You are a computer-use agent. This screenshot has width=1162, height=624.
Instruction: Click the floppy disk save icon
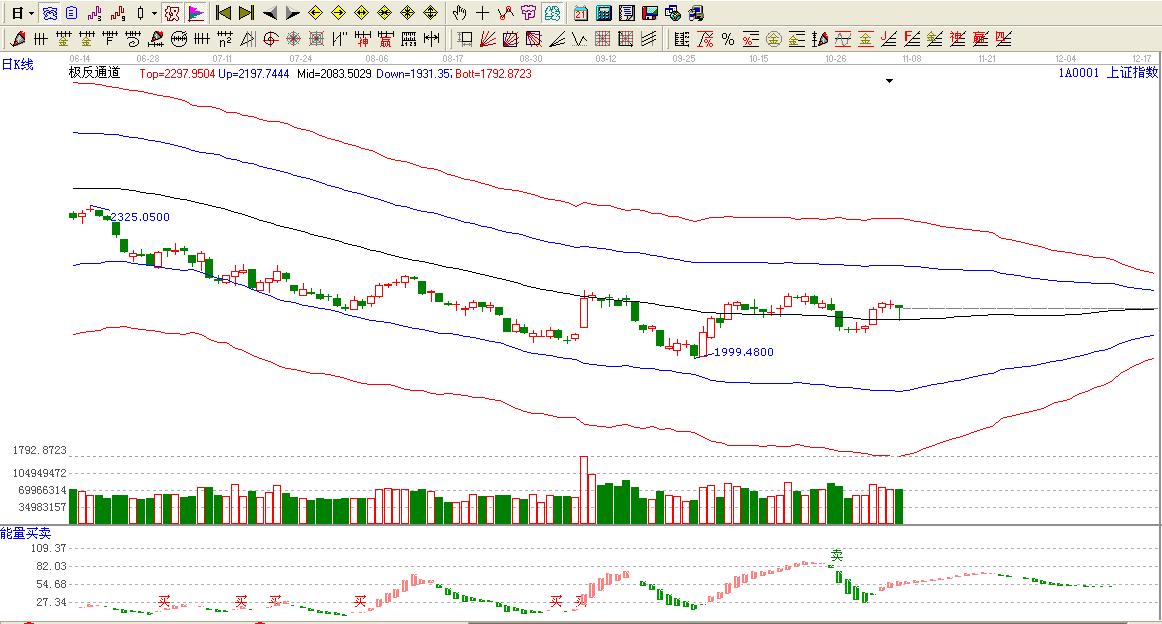pyautogui.click(x=649, y=13)
